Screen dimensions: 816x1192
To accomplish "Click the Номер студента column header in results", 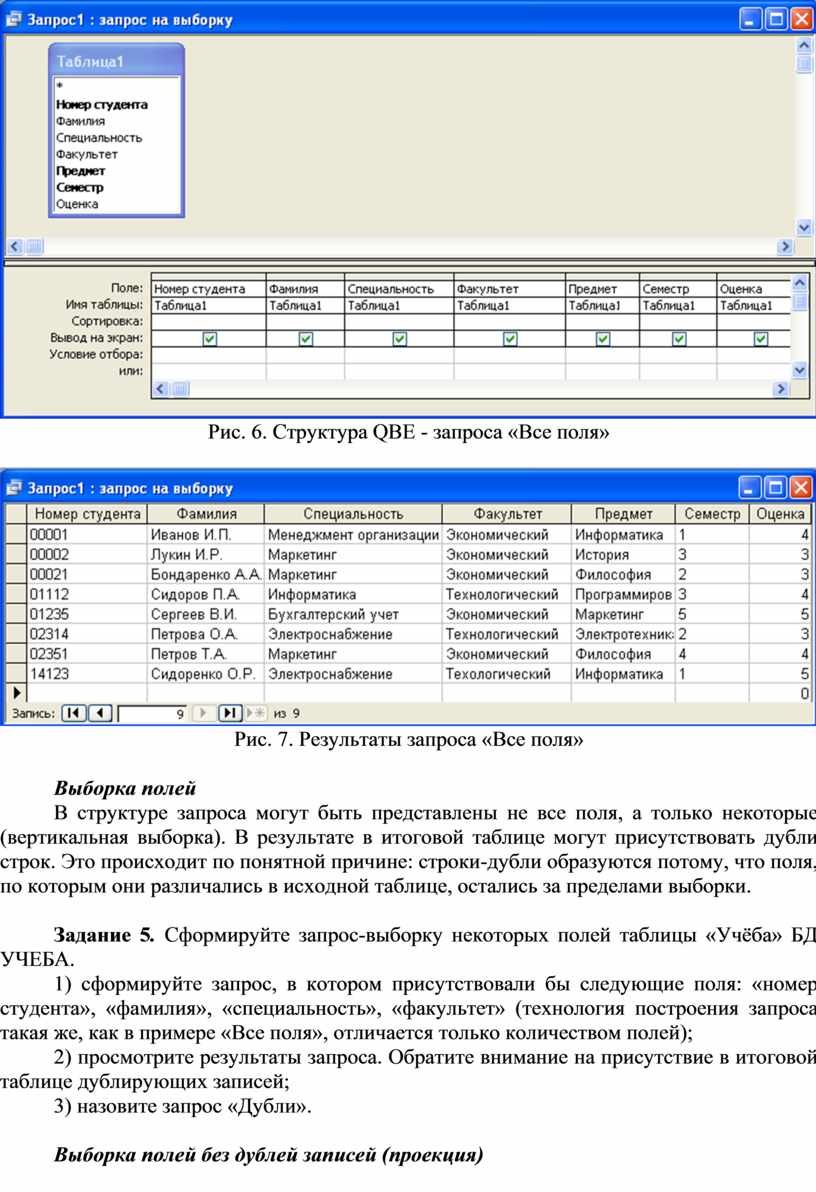I will tap(87, 514).
